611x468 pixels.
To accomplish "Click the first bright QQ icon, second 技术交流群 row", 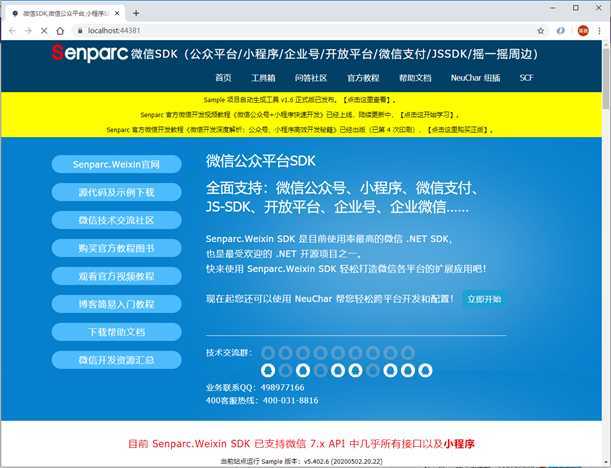I will point(268,370).
